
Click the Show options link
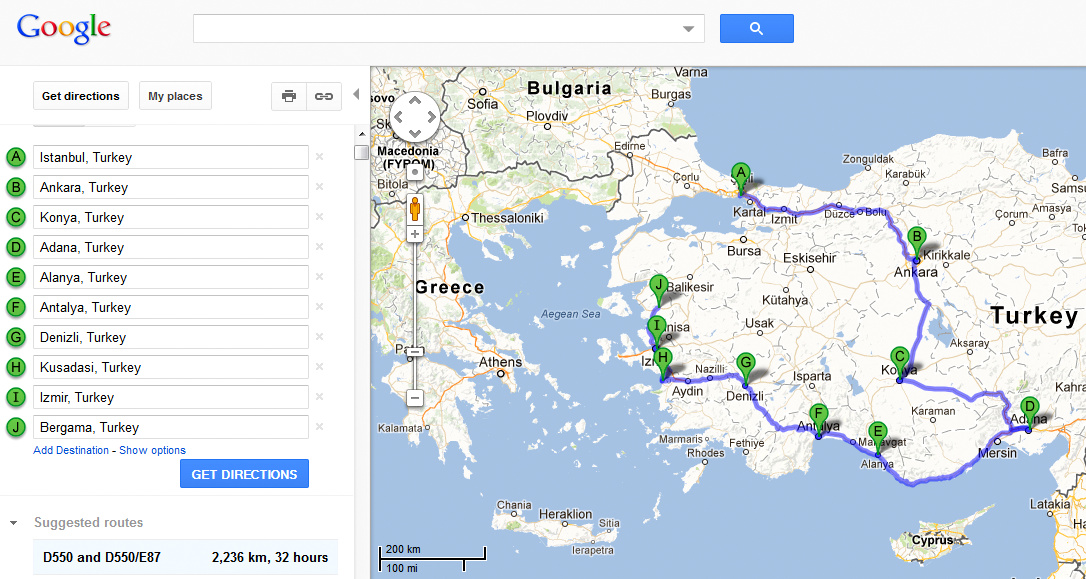pyautogui.click(x=152, y=450)
